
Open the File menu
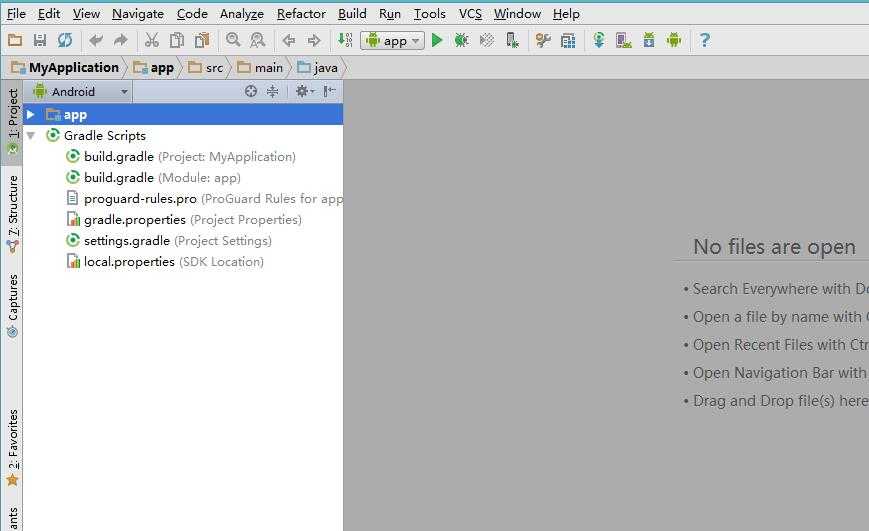click(x=16, y=14)
